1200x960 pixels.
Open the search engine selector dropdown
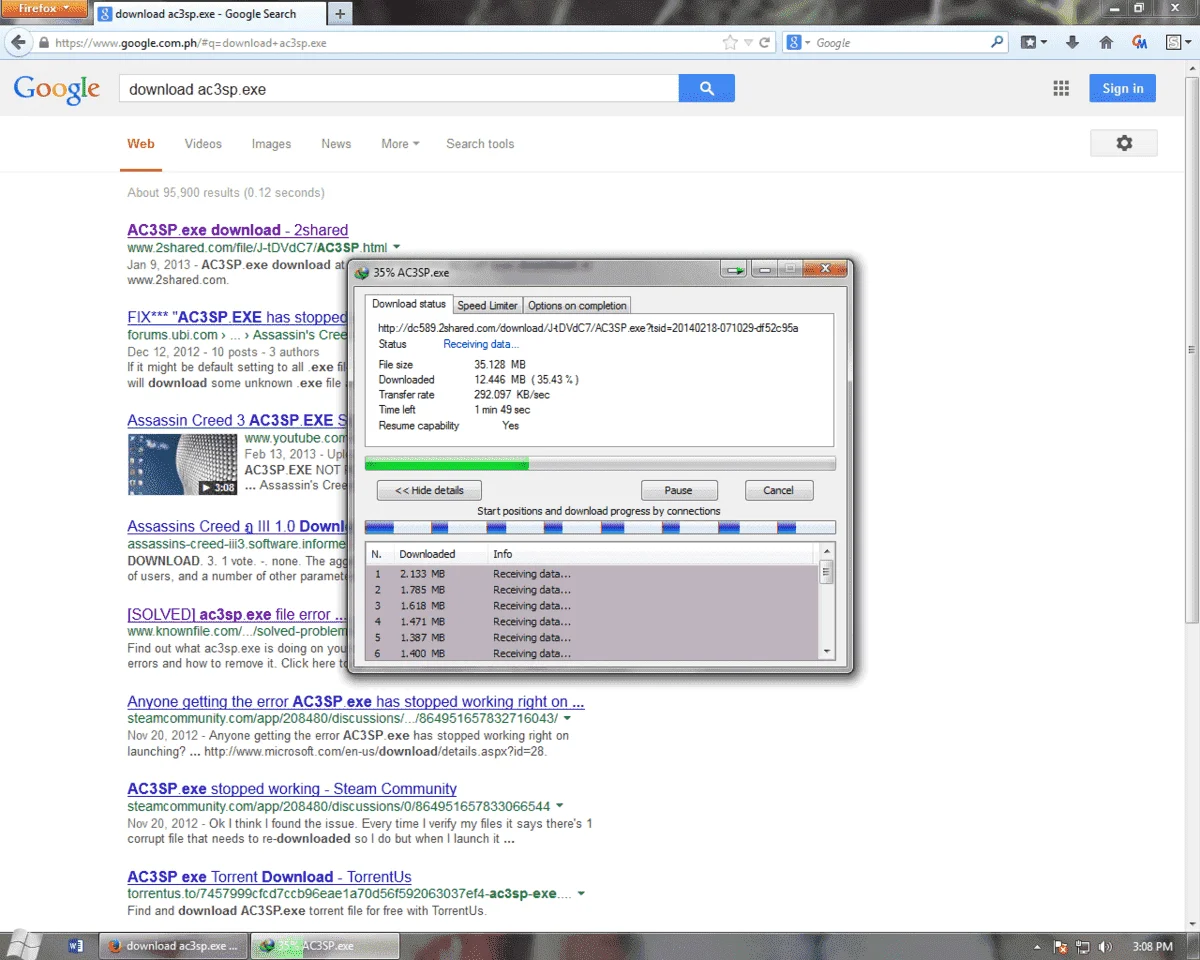(798, 43)
